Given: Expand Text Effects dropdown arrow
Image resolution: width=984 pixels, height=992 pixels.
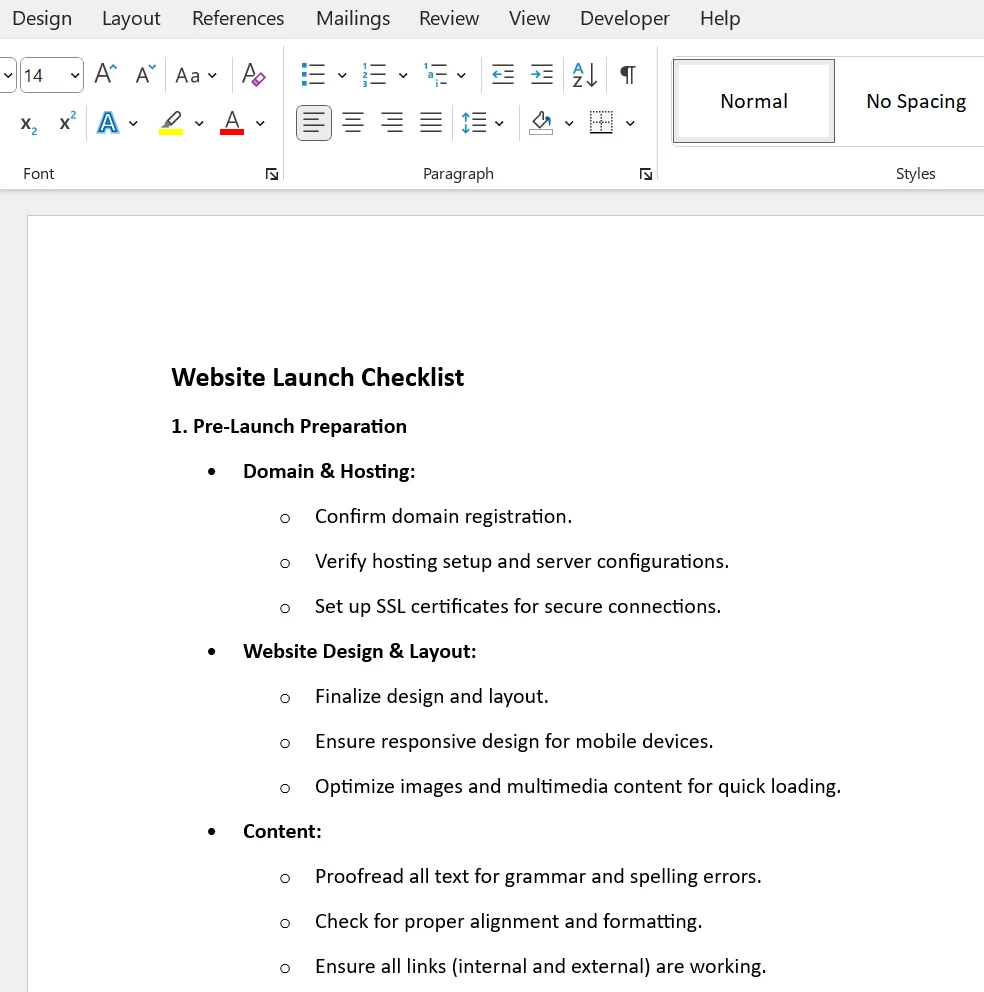Looking at the screenshot, I should click(x=133, y=123).
